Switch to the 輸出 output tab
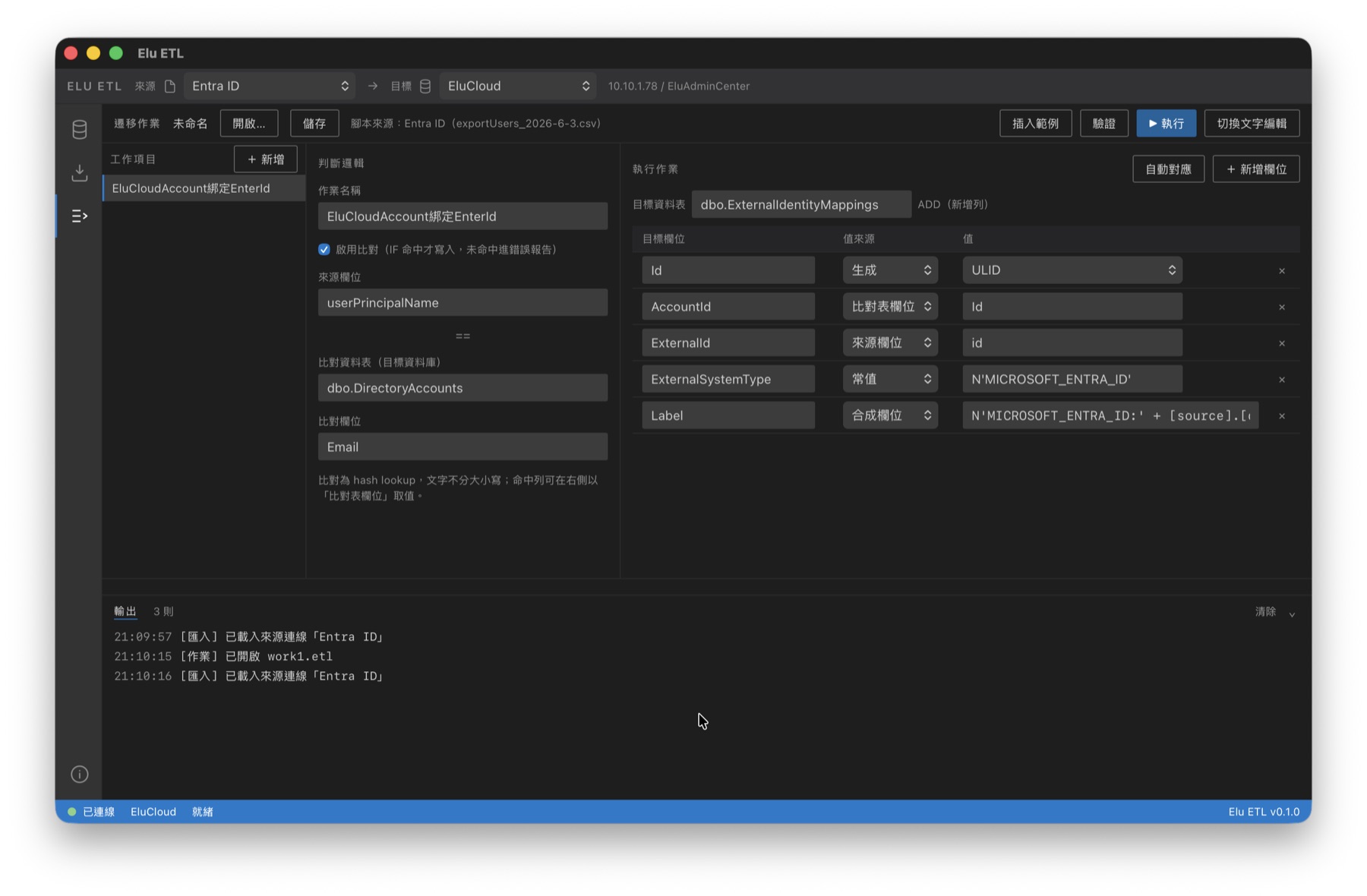1367x896 pixels. tap(125, 611)
